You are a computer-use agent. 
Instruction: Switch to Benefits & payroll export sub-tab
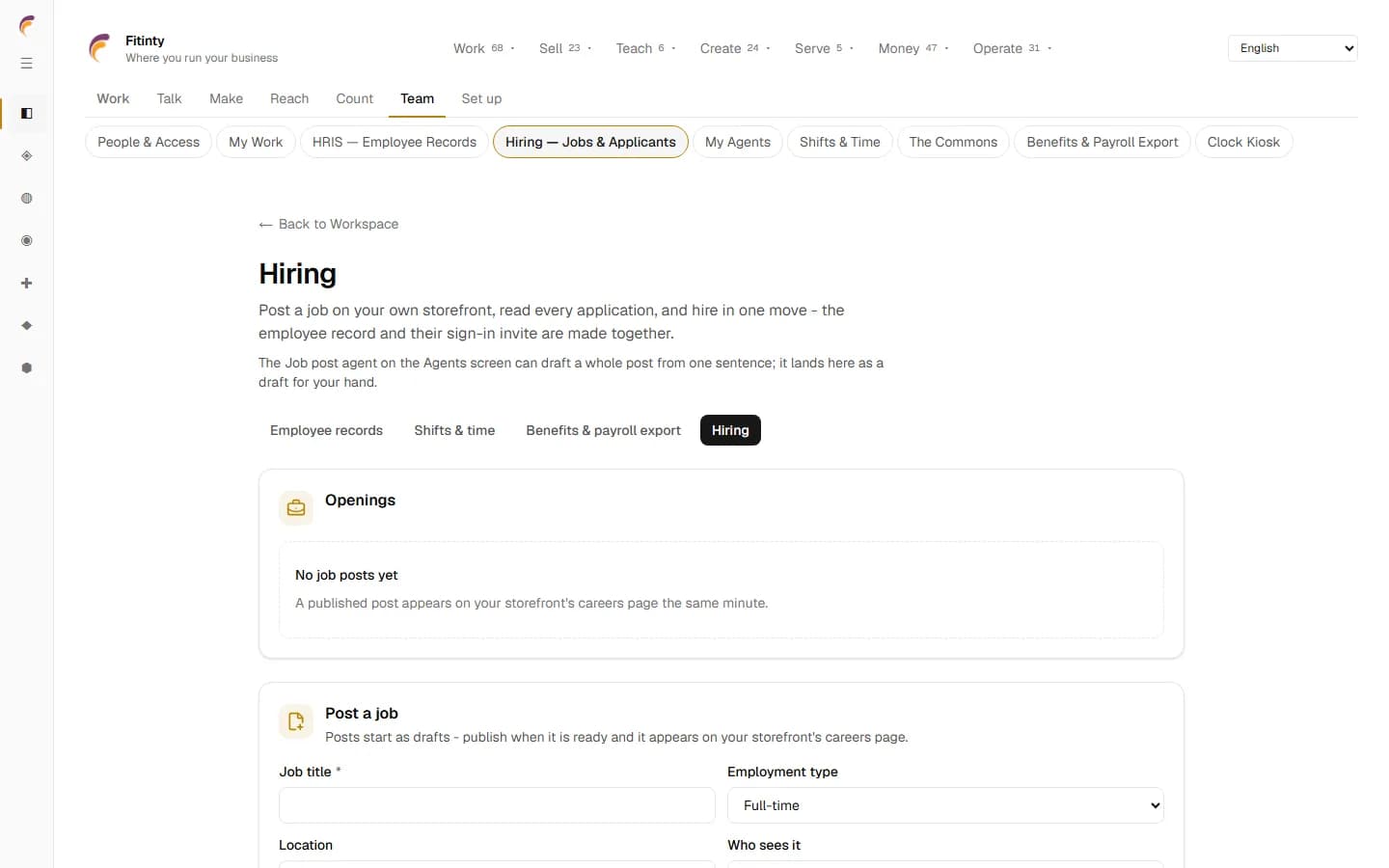(x=603, y=430)
